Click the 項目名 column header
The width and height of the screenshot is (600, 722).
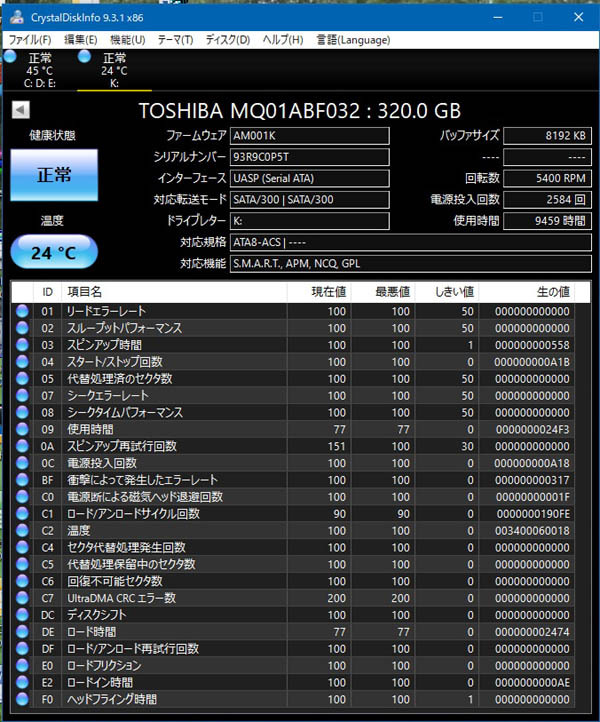[x=174, y=292]
